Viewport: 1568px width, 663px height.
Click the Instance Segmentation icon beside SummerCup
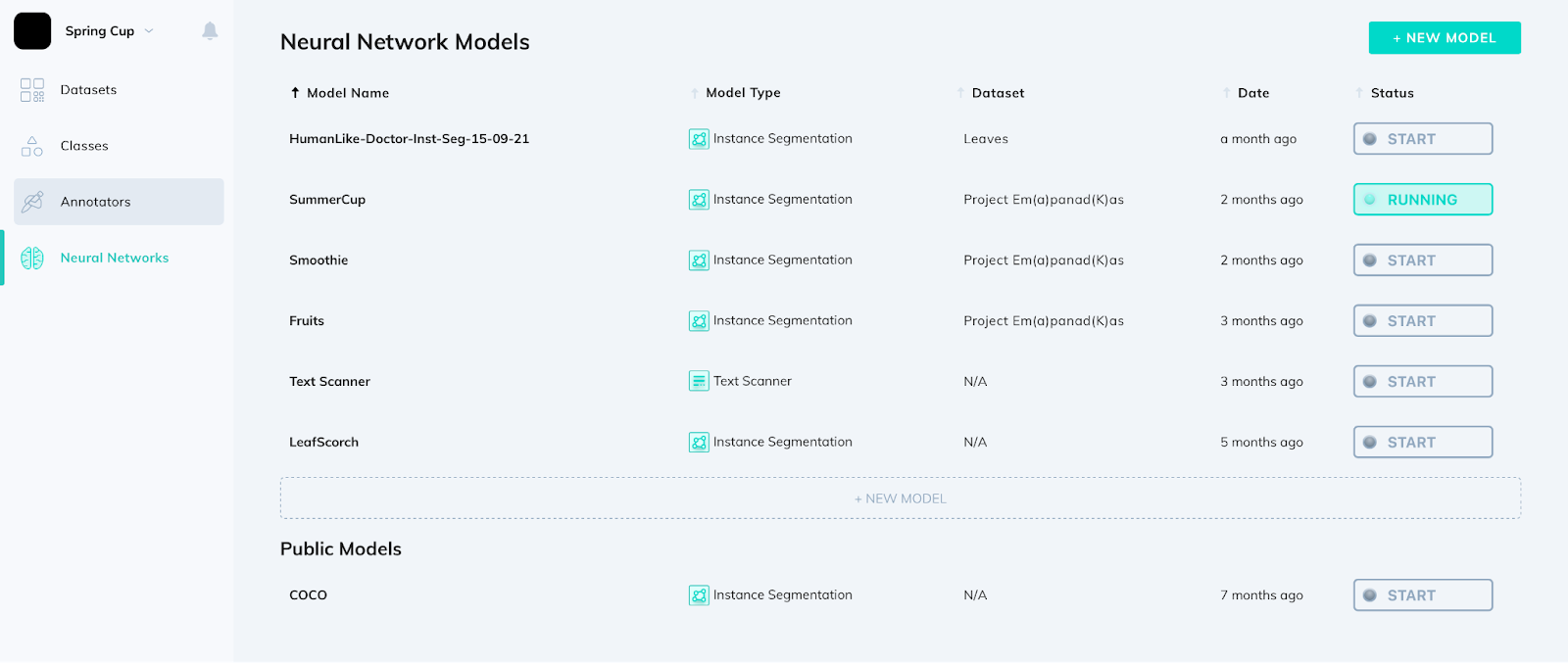(x=699, y=199)
